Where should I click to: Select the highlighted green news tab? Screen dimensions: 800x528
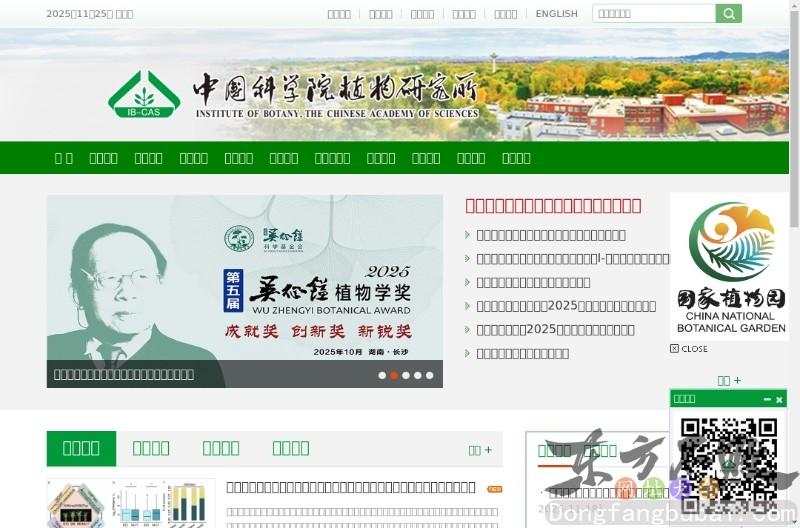[81, 448]
